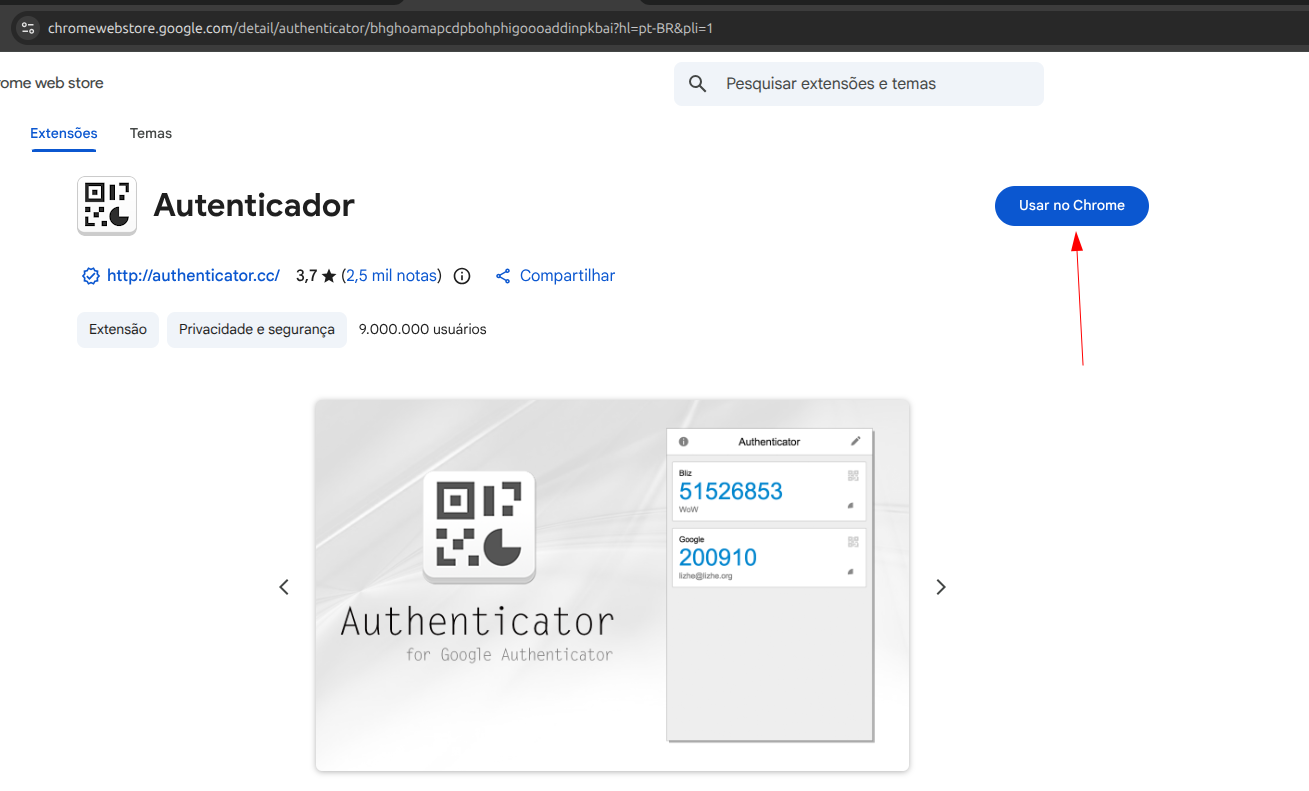Click the Compartilhar link text
Screen dimensions: 1309x791
click(x=567, y=276)
